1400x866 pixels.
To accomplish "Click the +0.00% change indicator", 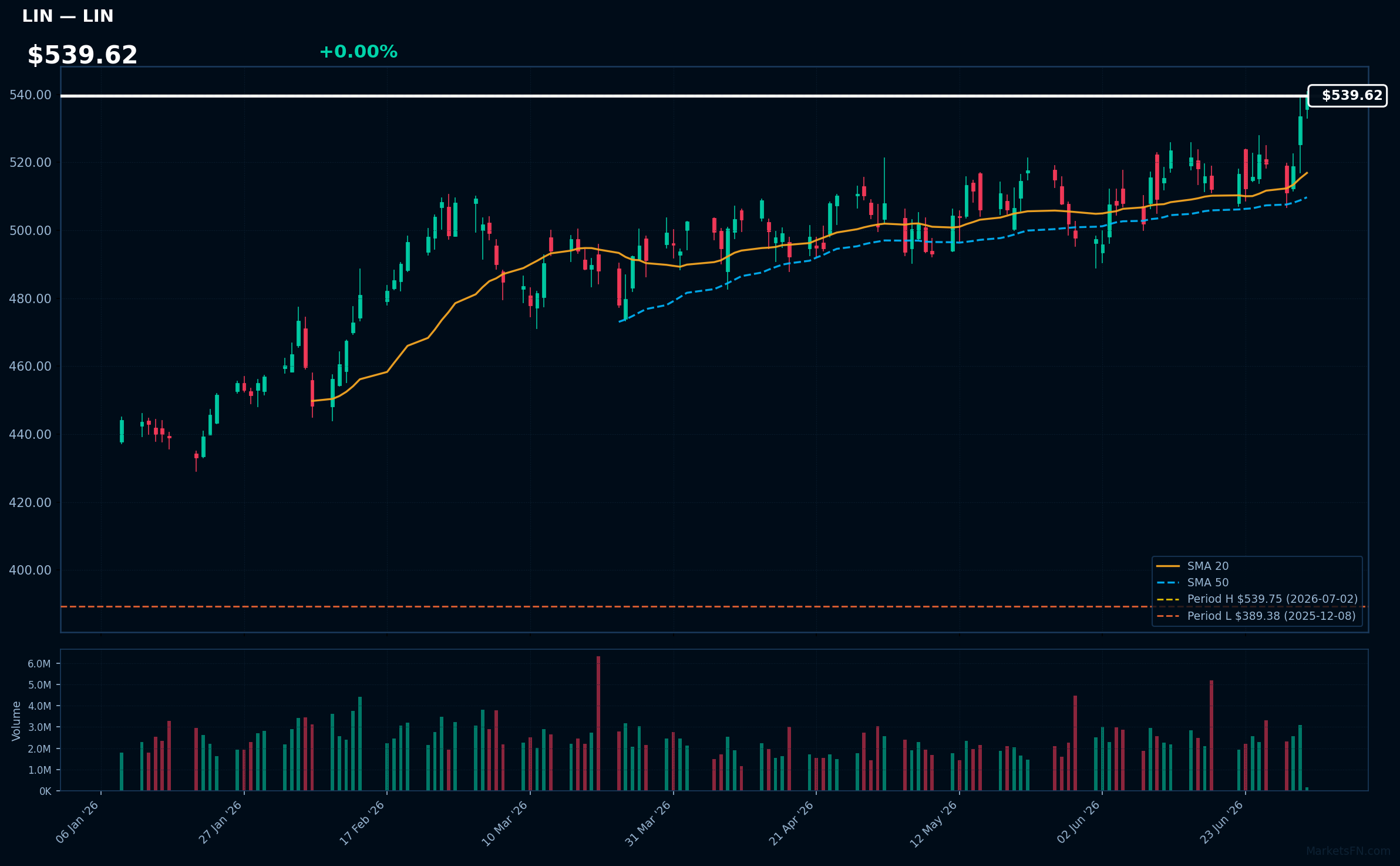I will click(x=358, y=52).
